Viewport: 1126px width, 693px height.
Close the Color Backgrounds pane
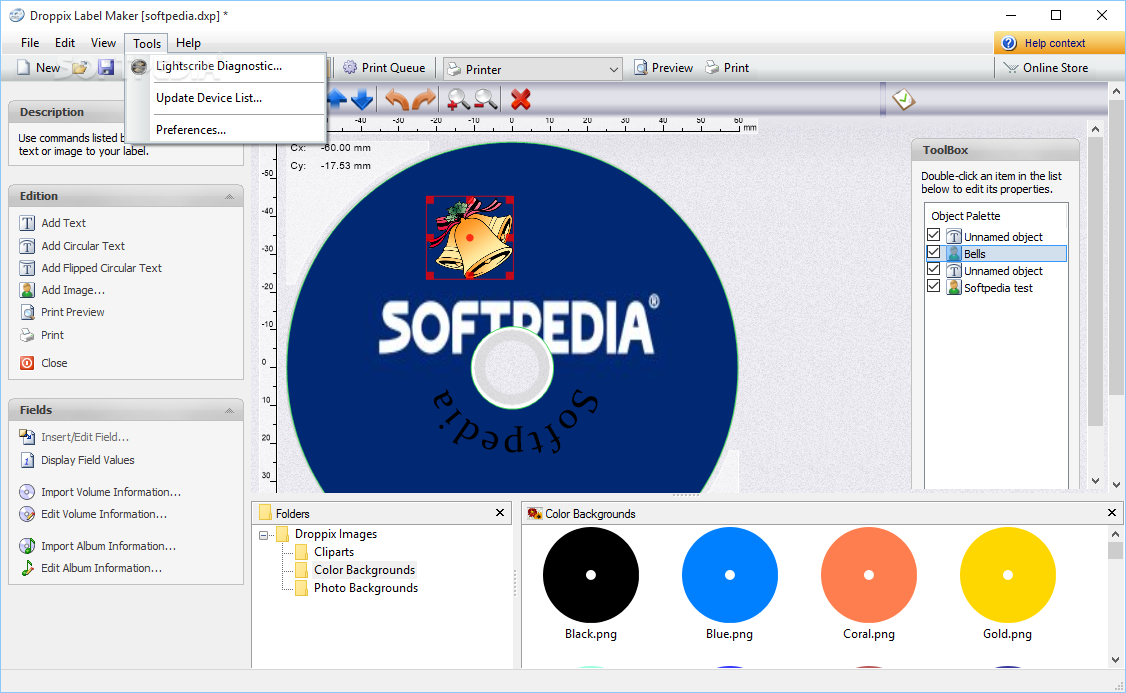tap(1112, 513)
